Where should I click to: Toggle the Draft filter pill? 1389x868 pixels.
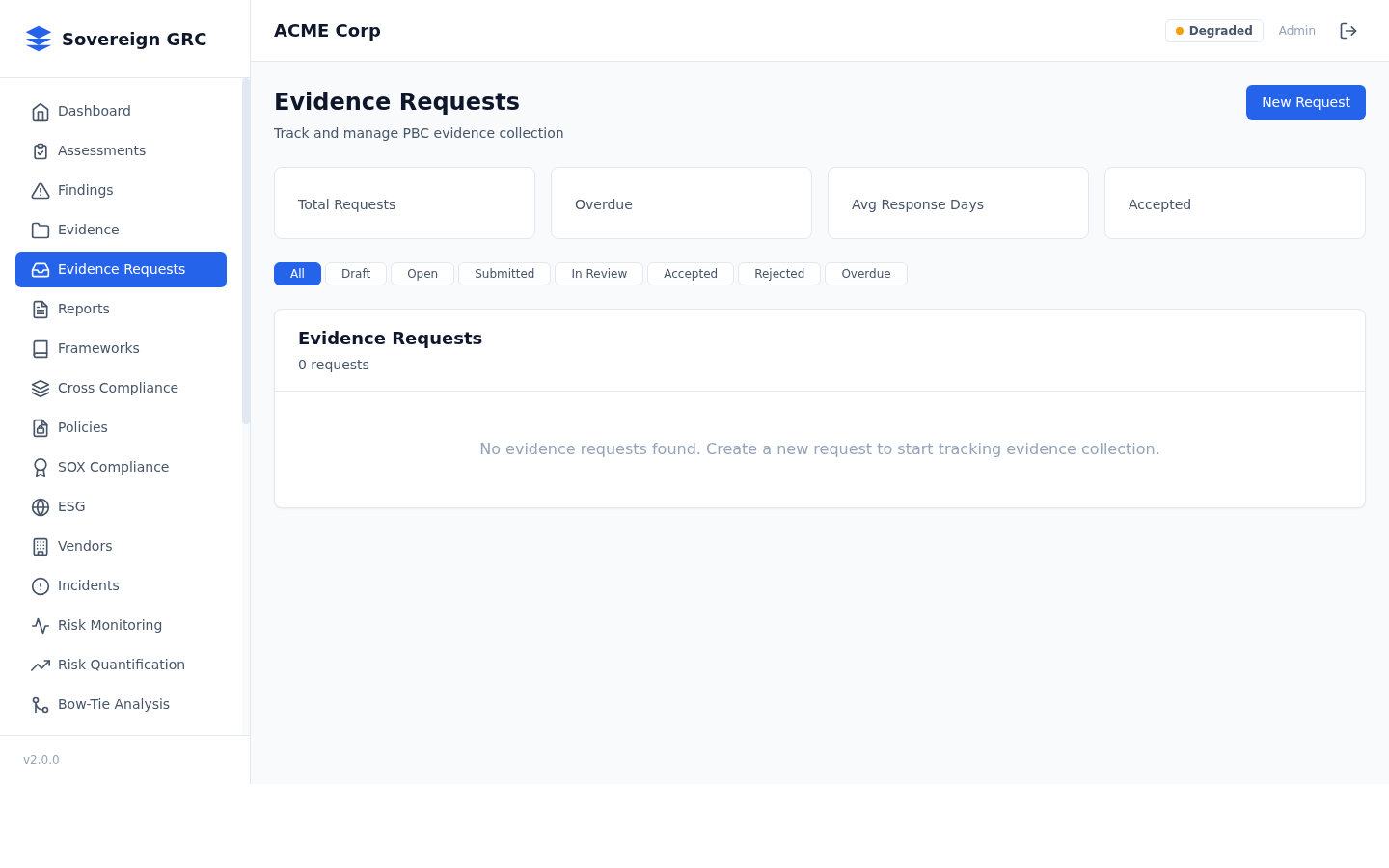click(x=355, y=274)
